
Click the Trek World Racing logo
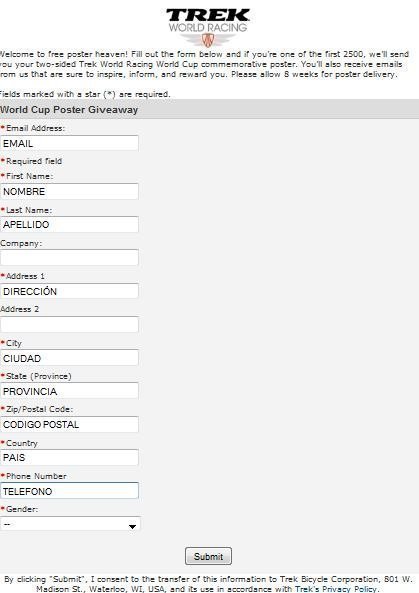pyautogui.click(x=208, y=27)
